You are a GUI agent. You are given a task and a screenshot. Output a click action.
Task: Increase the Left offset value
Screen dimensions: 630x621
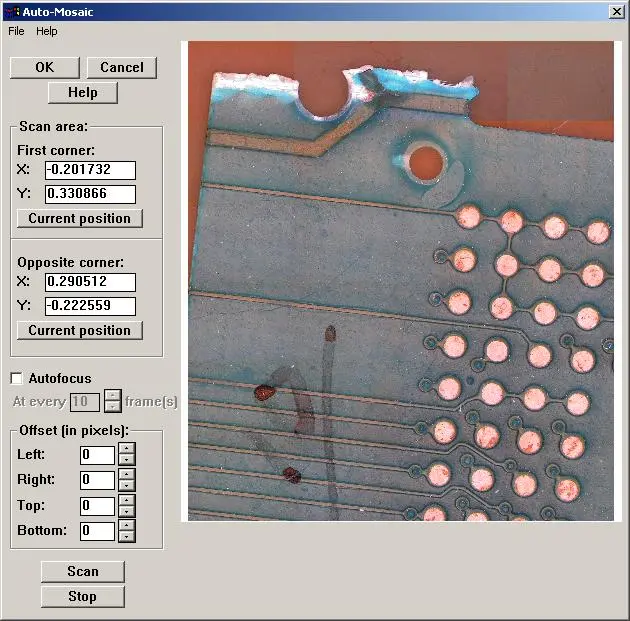tap(127, 448)
